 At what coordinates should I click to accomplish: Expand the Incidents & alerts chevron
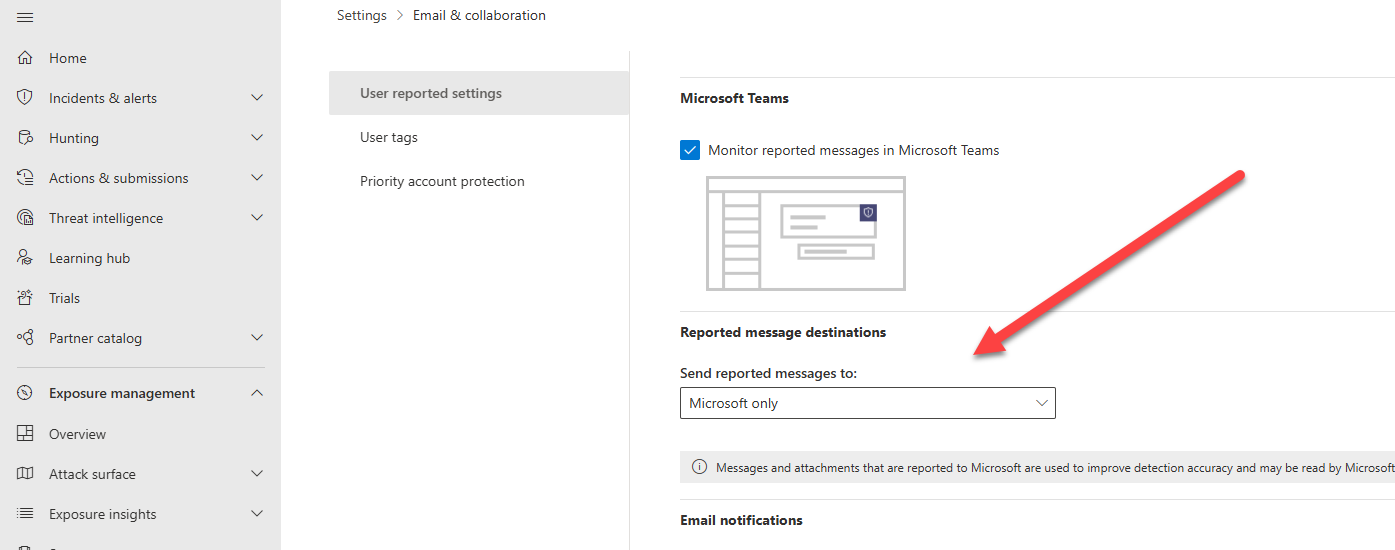point(257,98)
